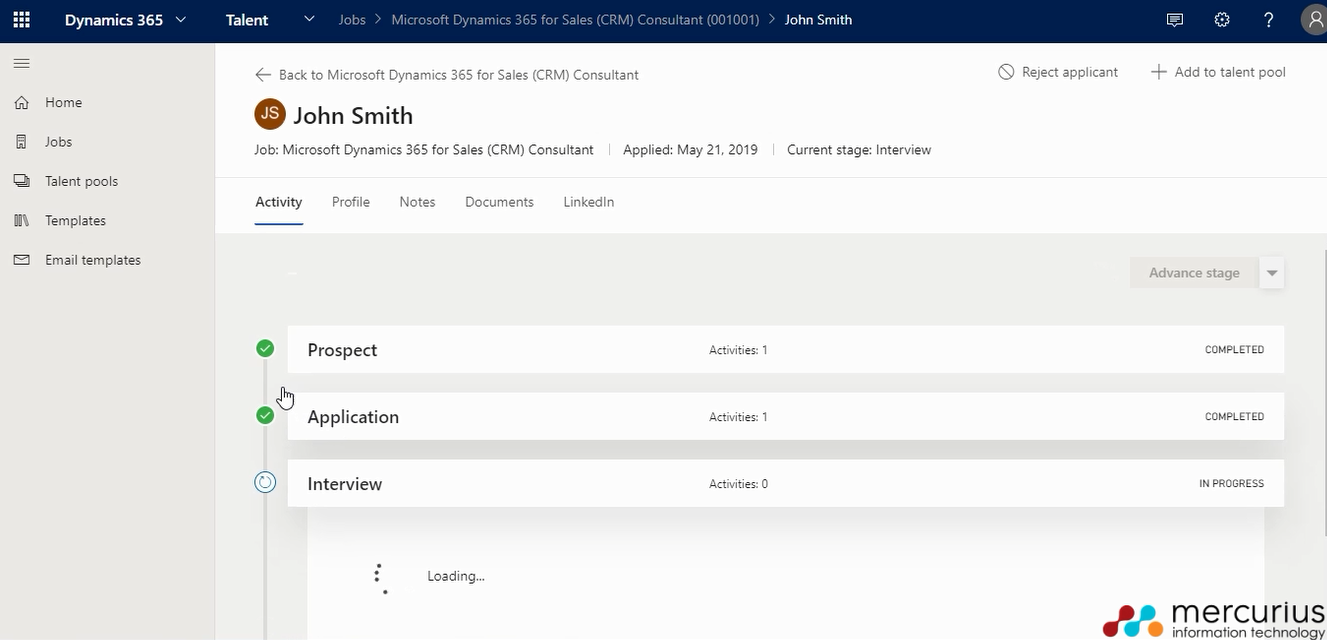Click the Interview in-progress circle icon
The height and width of the screenshot is (642, 1328).
265,483
